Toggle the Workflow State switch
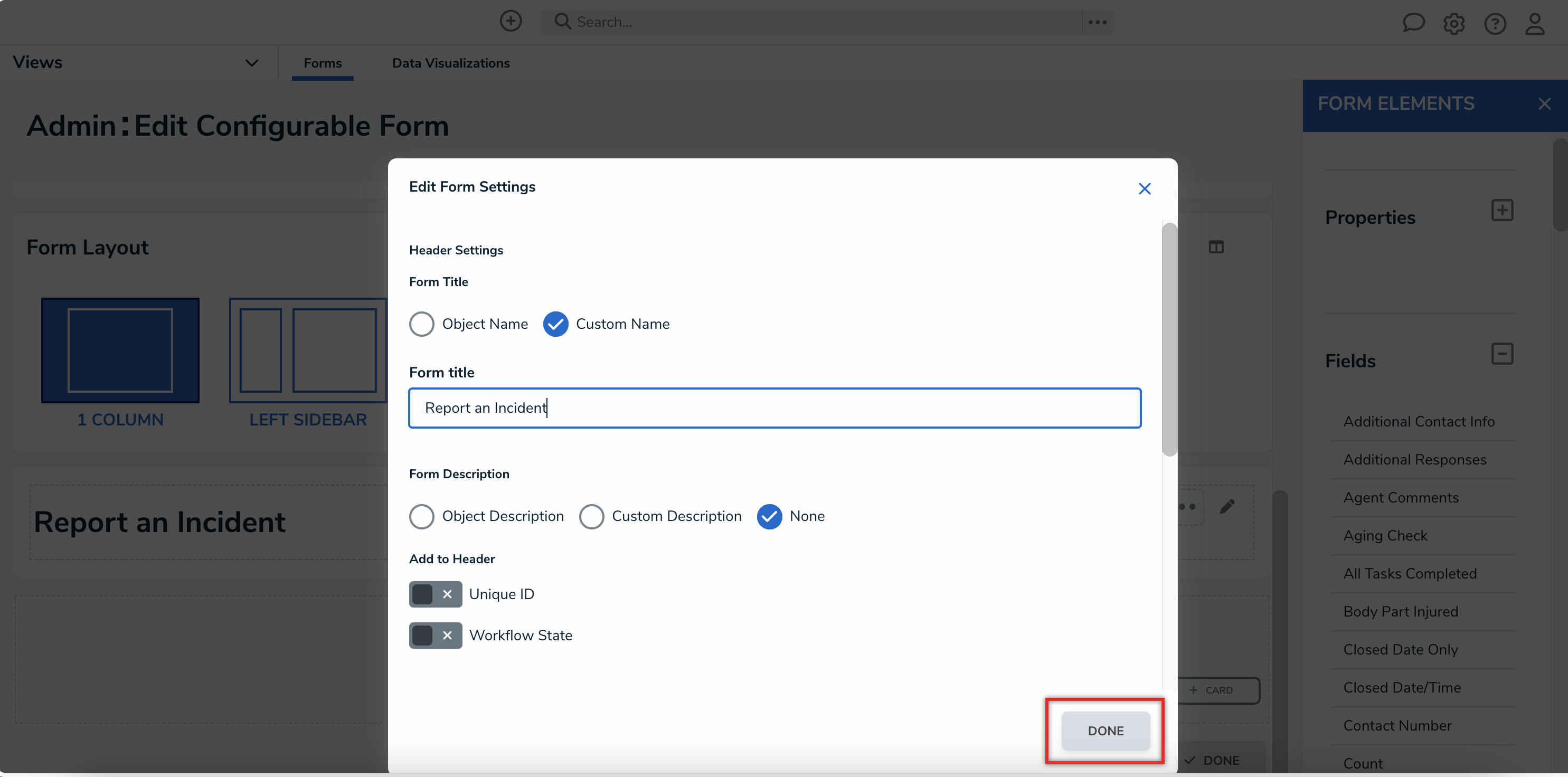 coord(435,635)
